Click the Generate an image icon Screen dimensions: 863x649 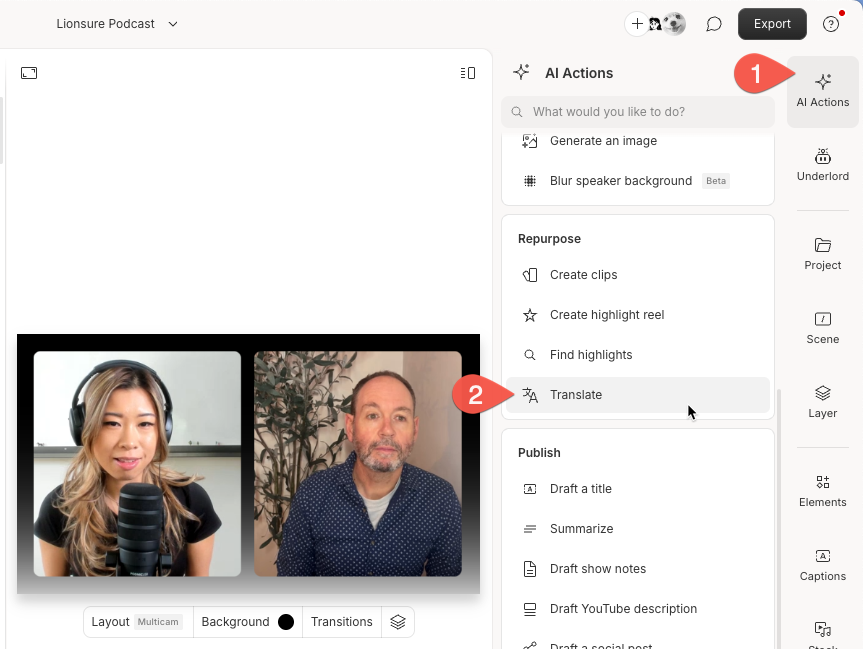(x=529, y=141)
